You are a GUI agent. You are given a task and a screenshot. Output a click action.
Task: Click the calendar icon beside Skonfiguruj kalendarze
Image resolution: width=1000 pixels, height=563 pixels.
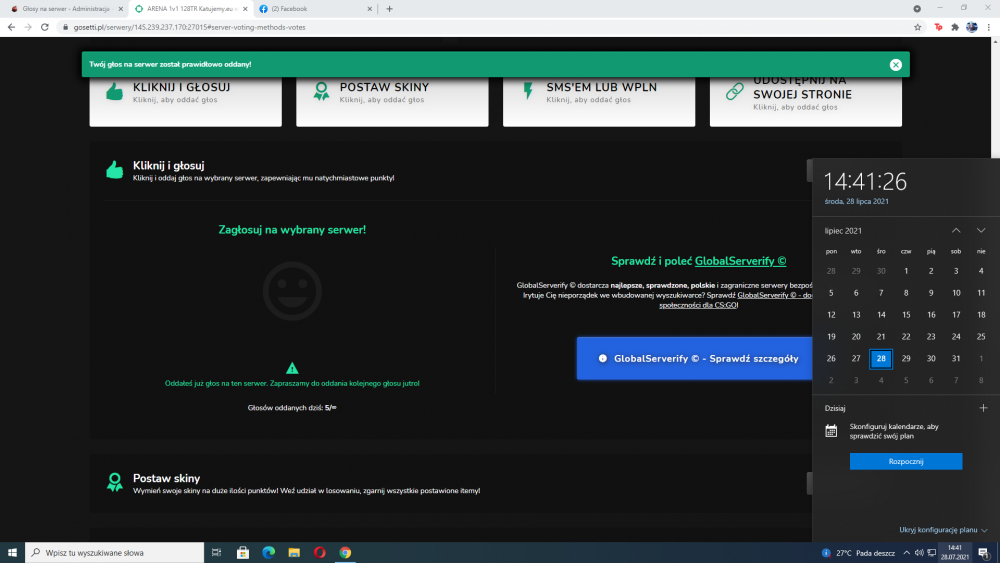click(x=831, y=431)
